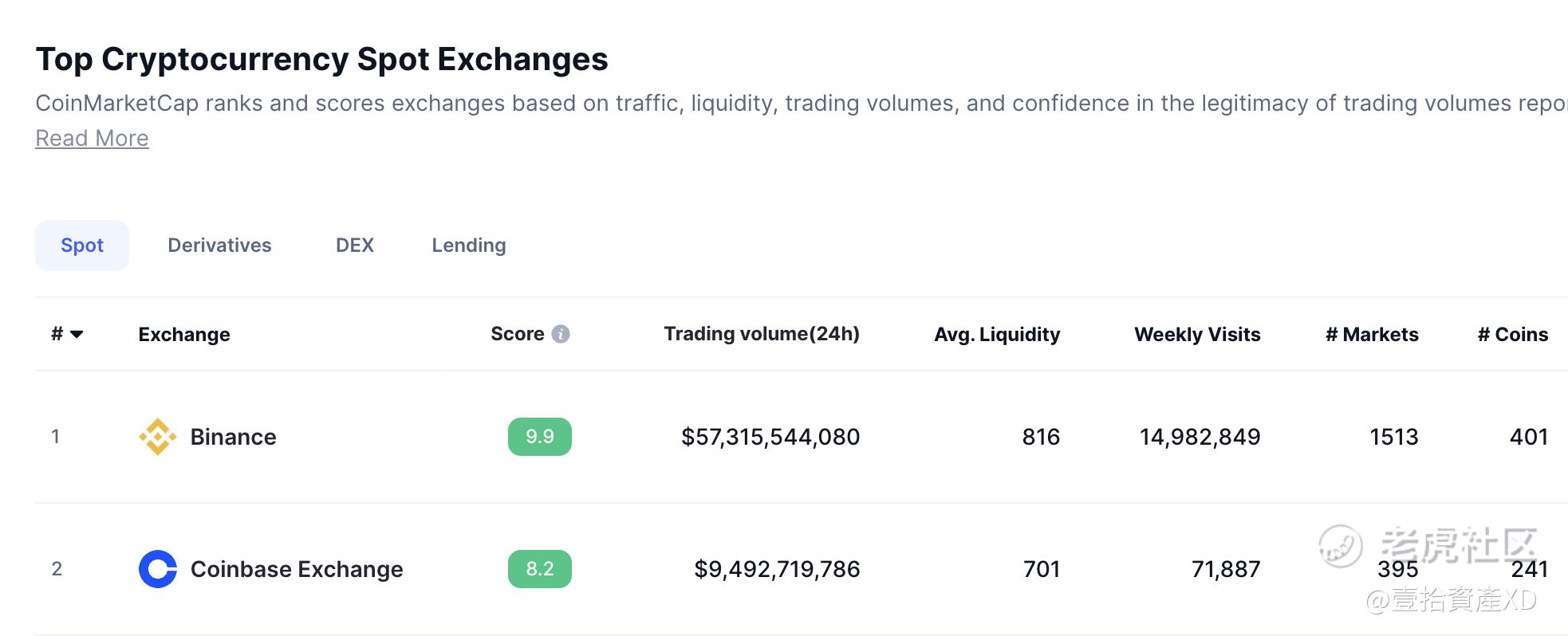Sort by # Markets header
Image resolution: width=1568 pixels, height=636 pixels.
[1372, 335]
